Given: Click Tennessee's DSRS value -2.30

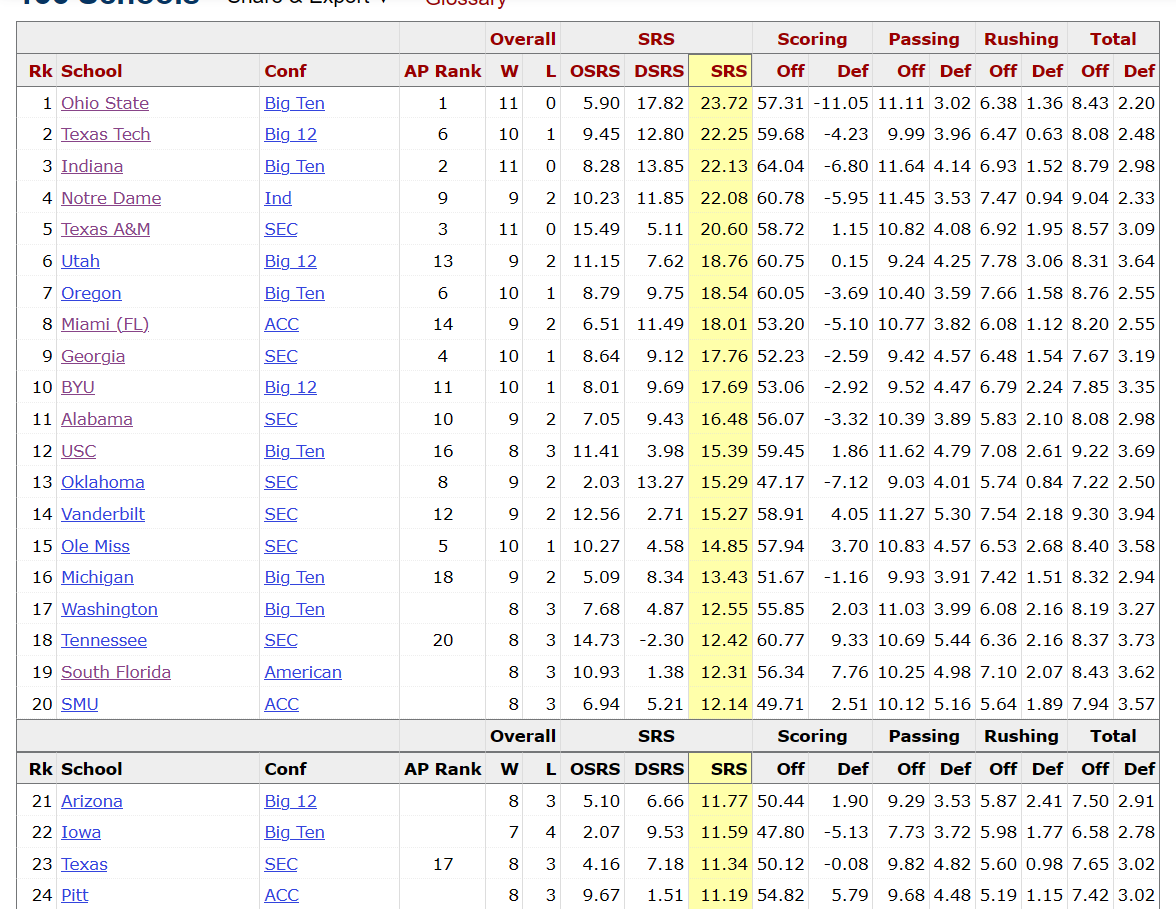Looking at the screenshot, I should [x=664, y=640].
